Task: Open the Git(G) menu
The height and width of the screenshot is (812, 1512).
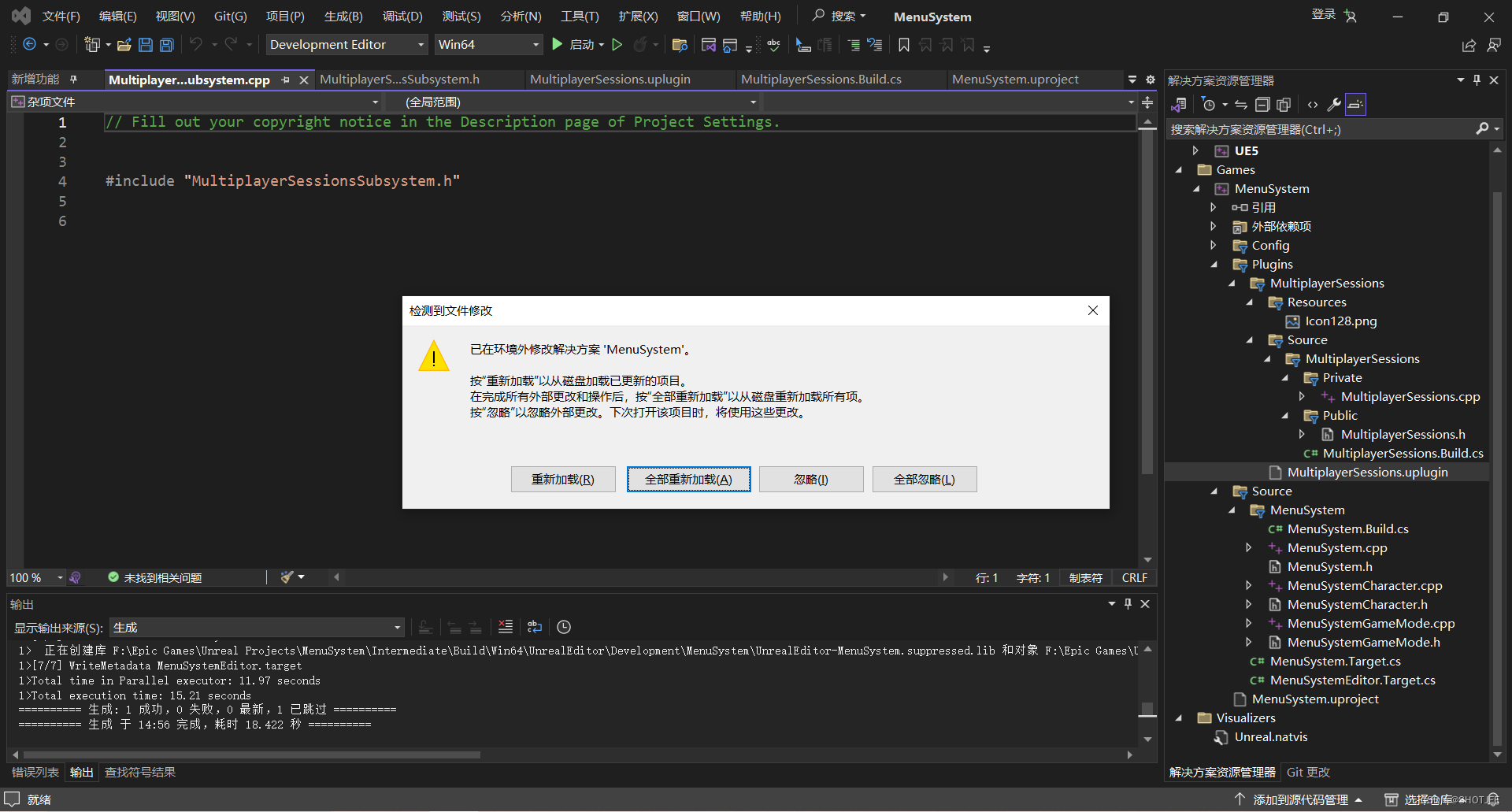Action: tap(231, 17)
